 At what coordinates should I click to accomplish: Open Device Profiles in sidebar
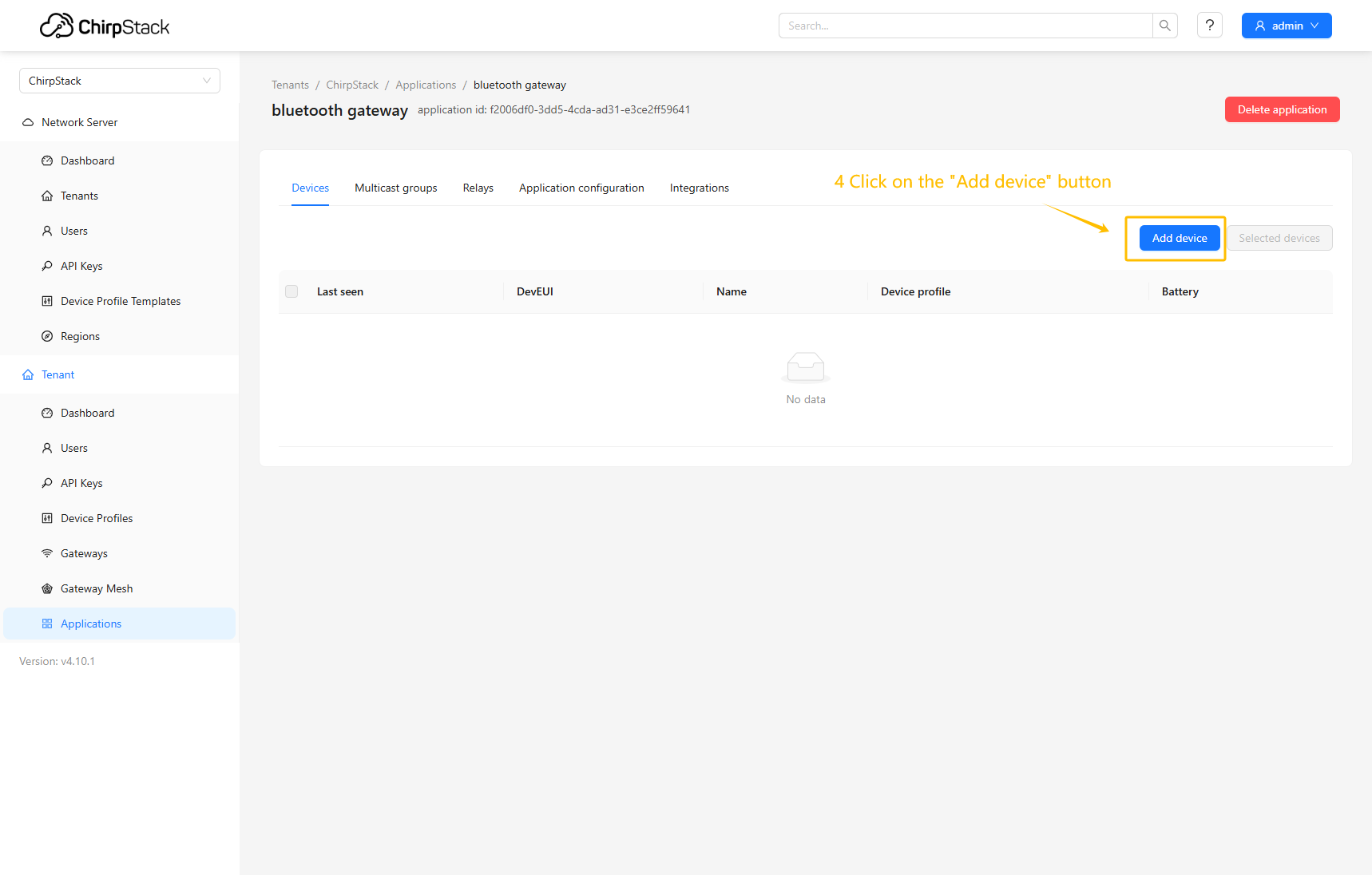pos(97,518)
